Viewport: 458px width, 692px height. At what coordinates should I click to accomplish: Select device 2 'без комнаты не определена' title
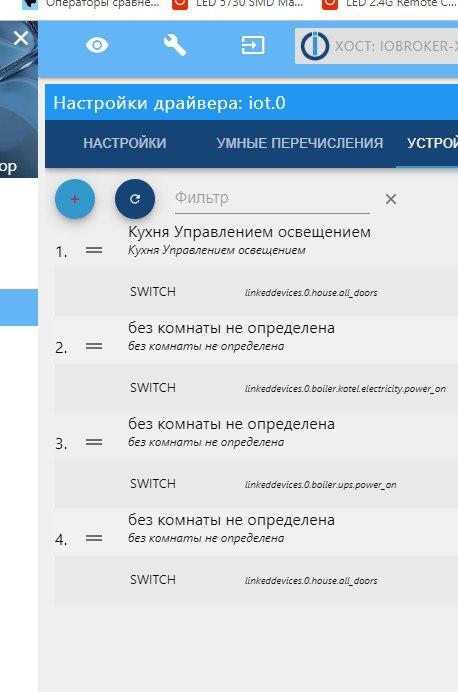click(x=231, y=328)
